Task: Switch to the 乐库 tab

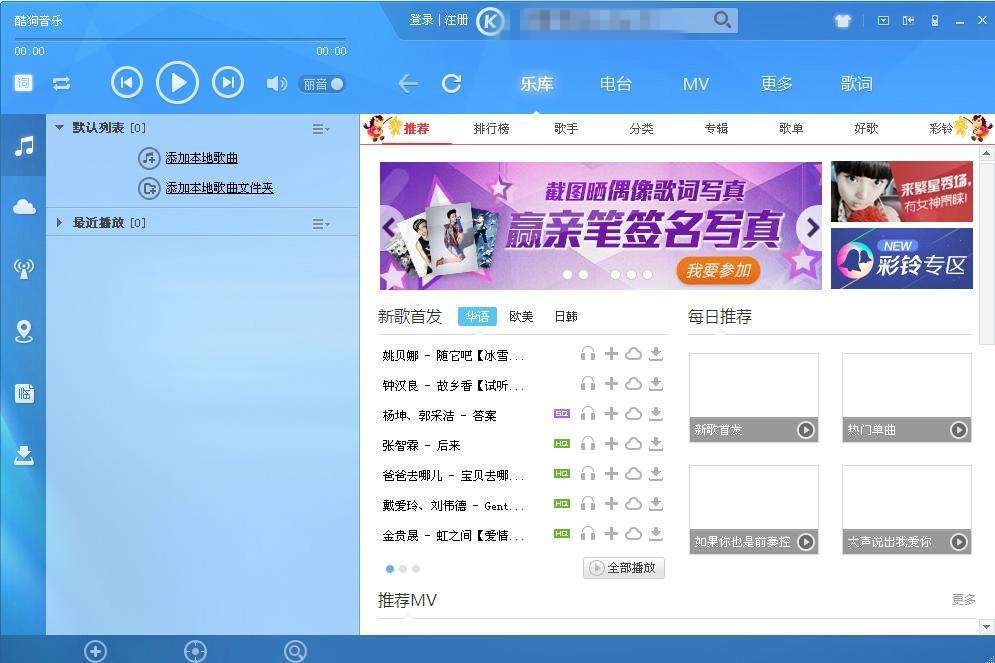Action: click(537, 84)
